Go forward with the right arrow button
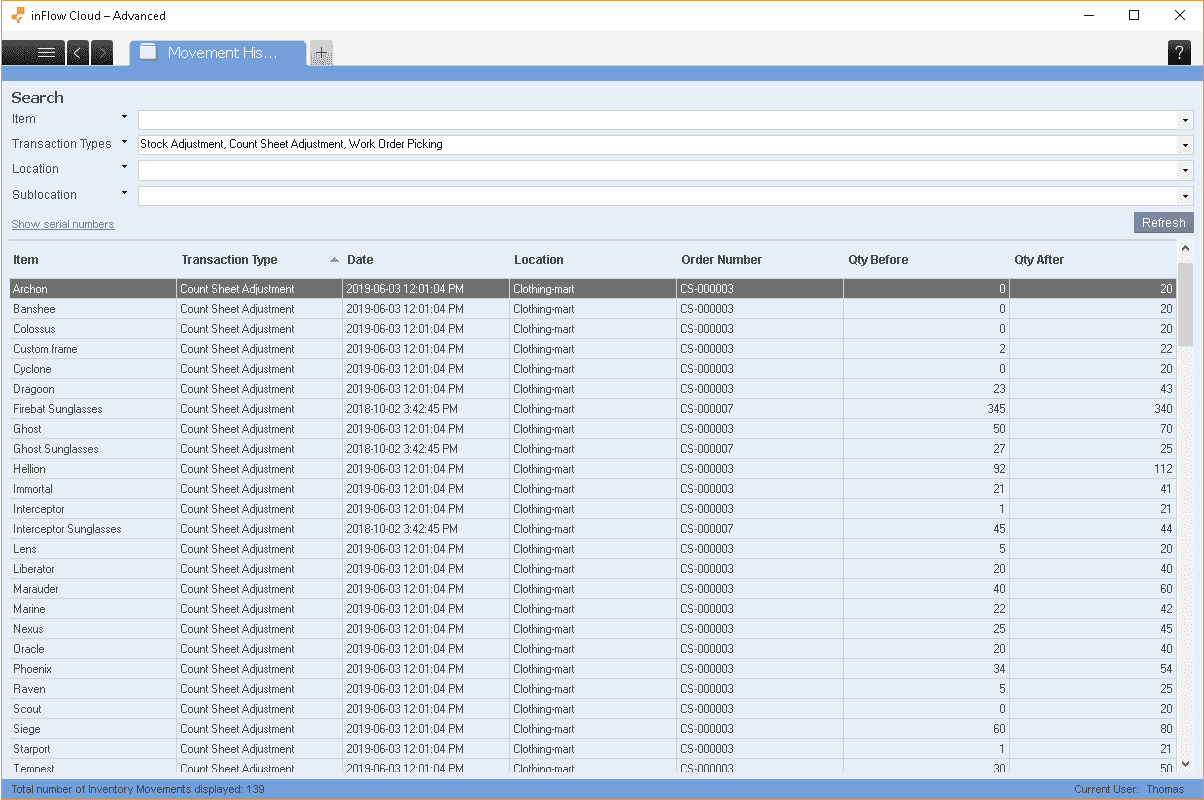Screen dimensions: 1204x800 tap(102, 53)
